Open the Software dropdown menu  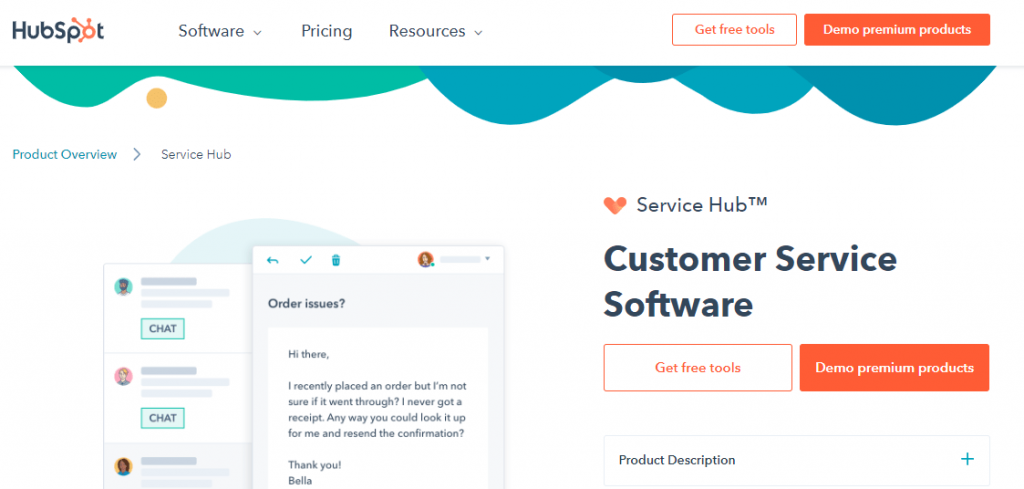(x=220, y=31)
